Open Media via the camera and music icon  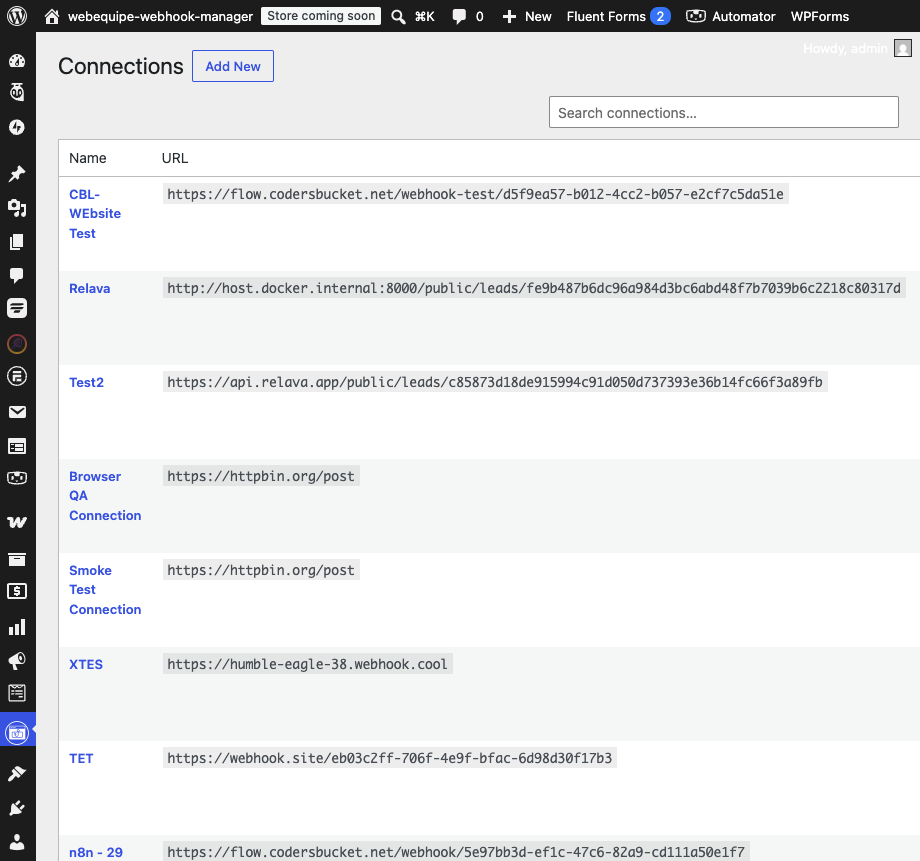pyautogui.click(x=17, y=208)
